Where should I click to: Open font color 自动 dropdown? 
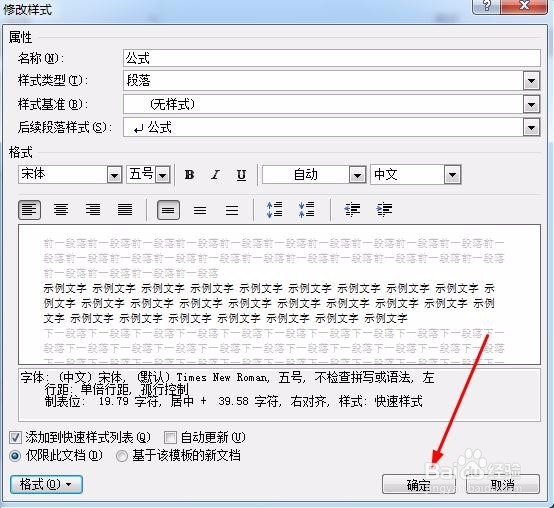(x=357, y=175)
